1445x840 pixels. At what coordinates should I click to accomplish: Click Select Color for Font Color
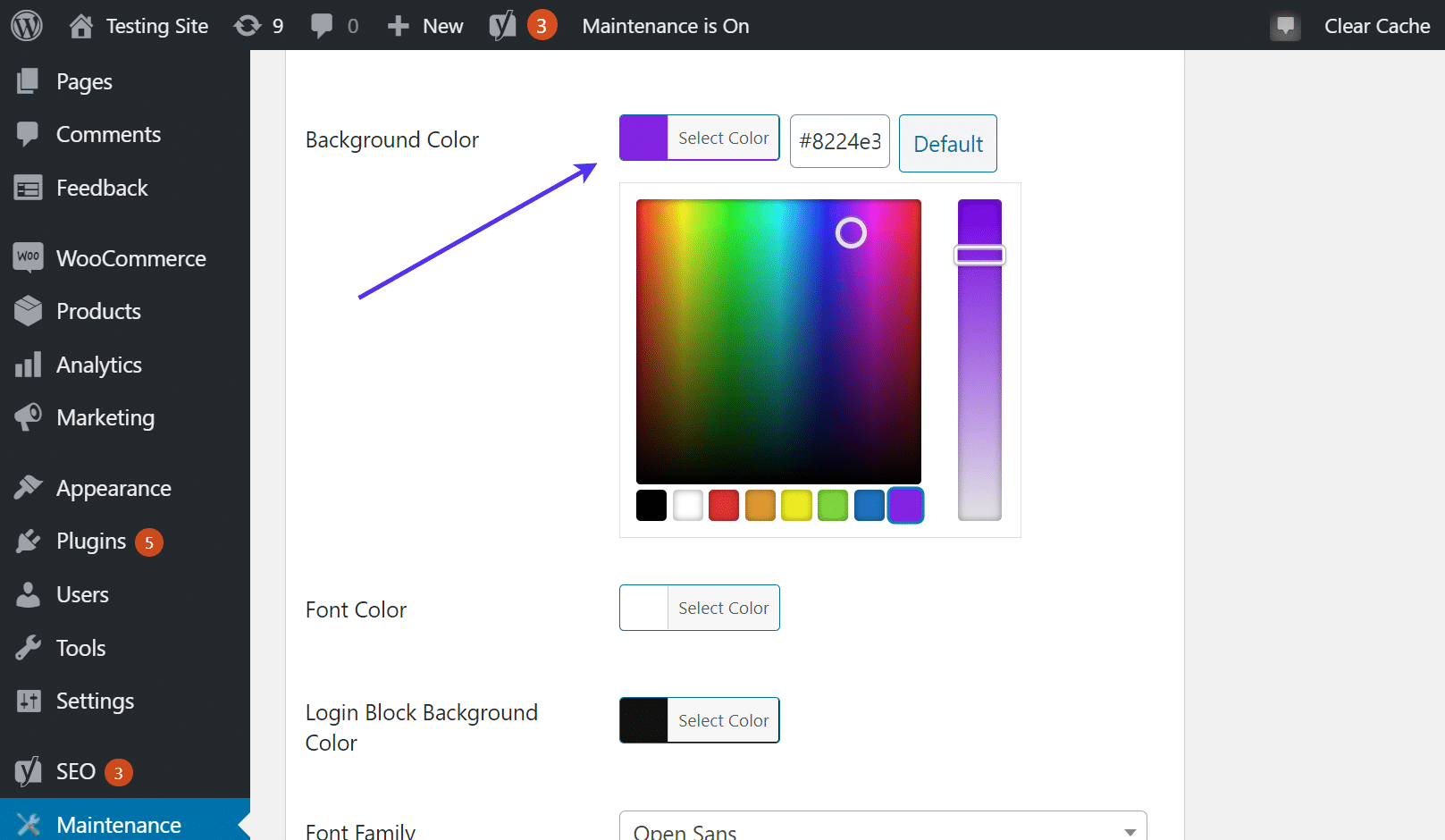point(723,608)
